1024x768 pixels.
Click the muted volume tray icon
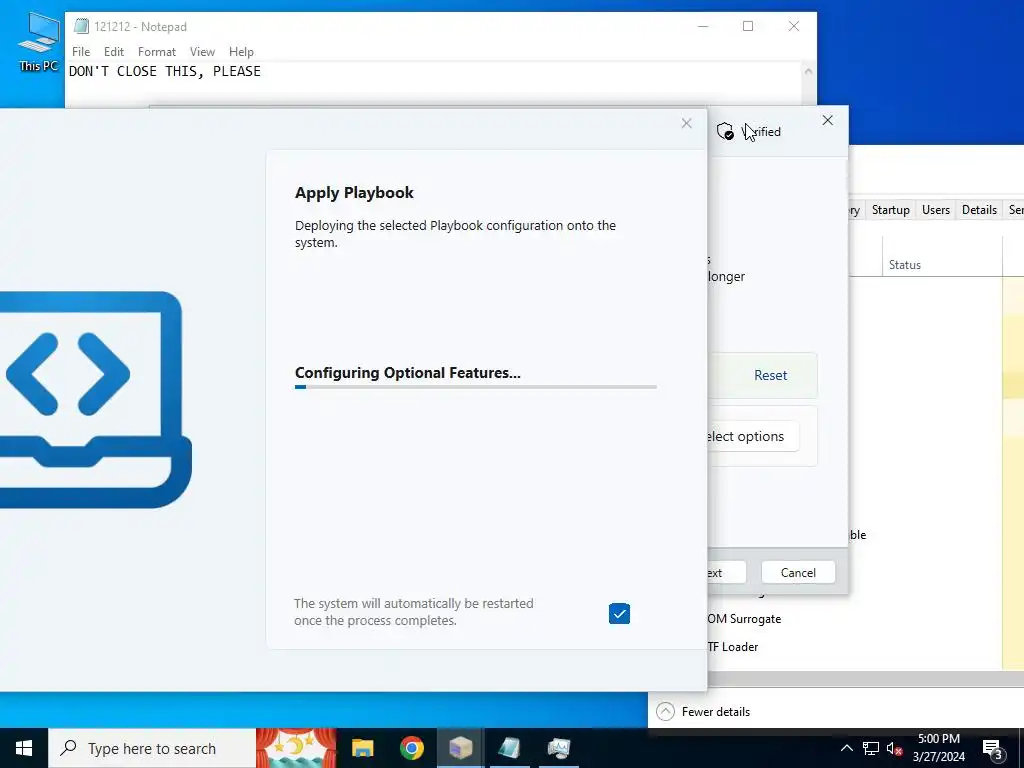(894, 748)
